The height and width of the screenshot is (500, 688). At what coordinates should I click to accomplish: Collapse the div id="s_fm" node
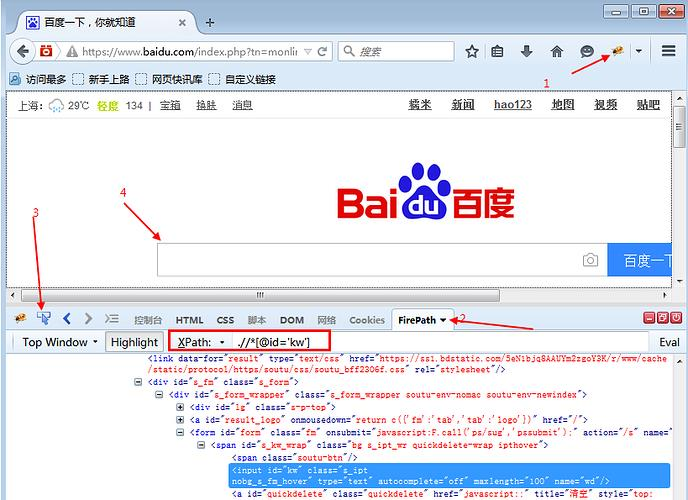138,382
